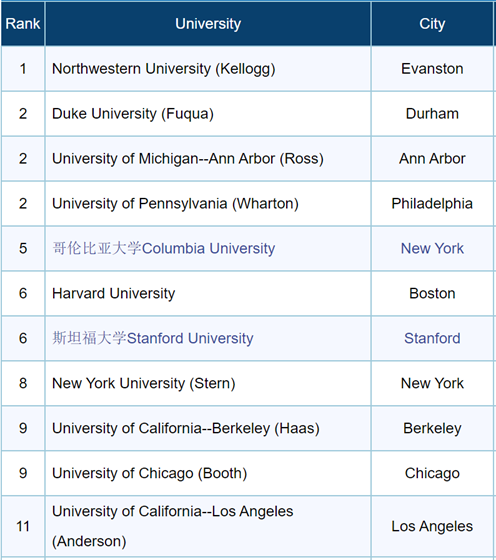Click the University of Pennsylvania (Wharton) cell
This screenshot has width=496, height=560.
point(208,204)
